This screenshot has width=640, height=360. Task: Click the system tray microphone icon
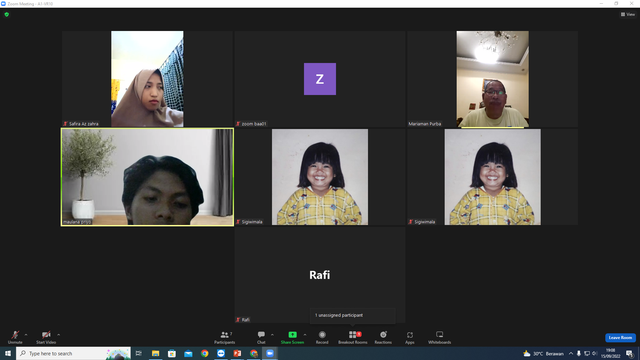tap(578, 353)
